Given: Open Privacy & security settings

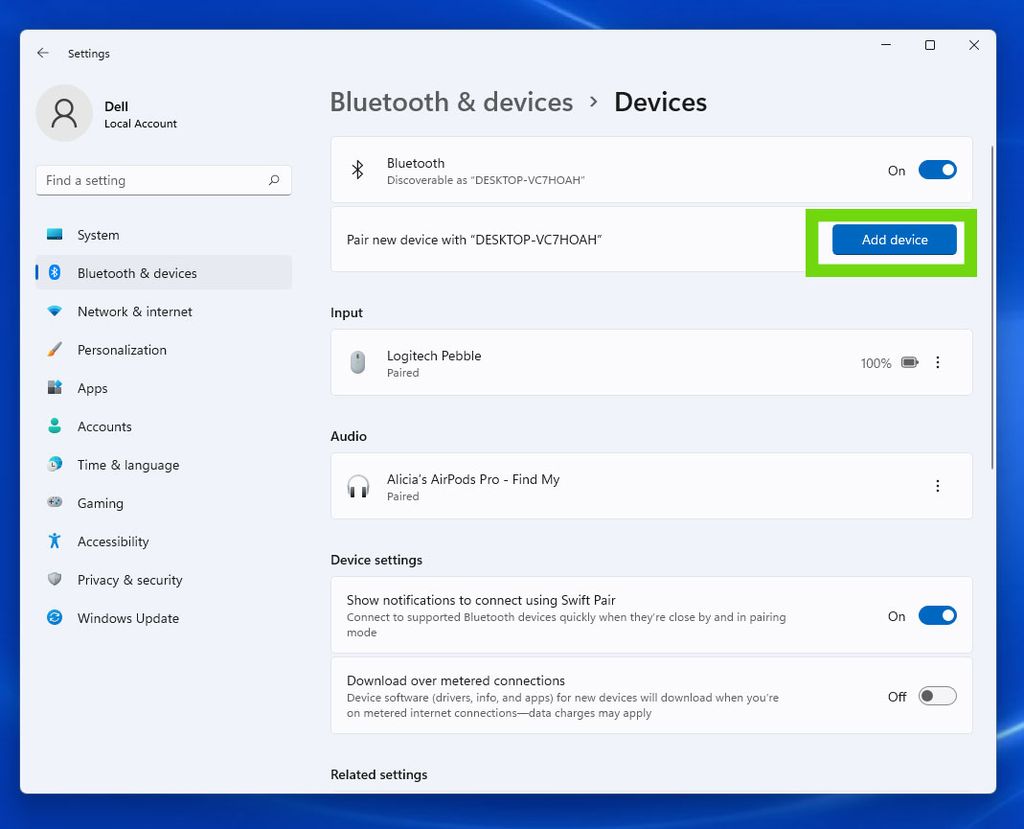Looking at the screenshot, I should [x=130, y=579].
